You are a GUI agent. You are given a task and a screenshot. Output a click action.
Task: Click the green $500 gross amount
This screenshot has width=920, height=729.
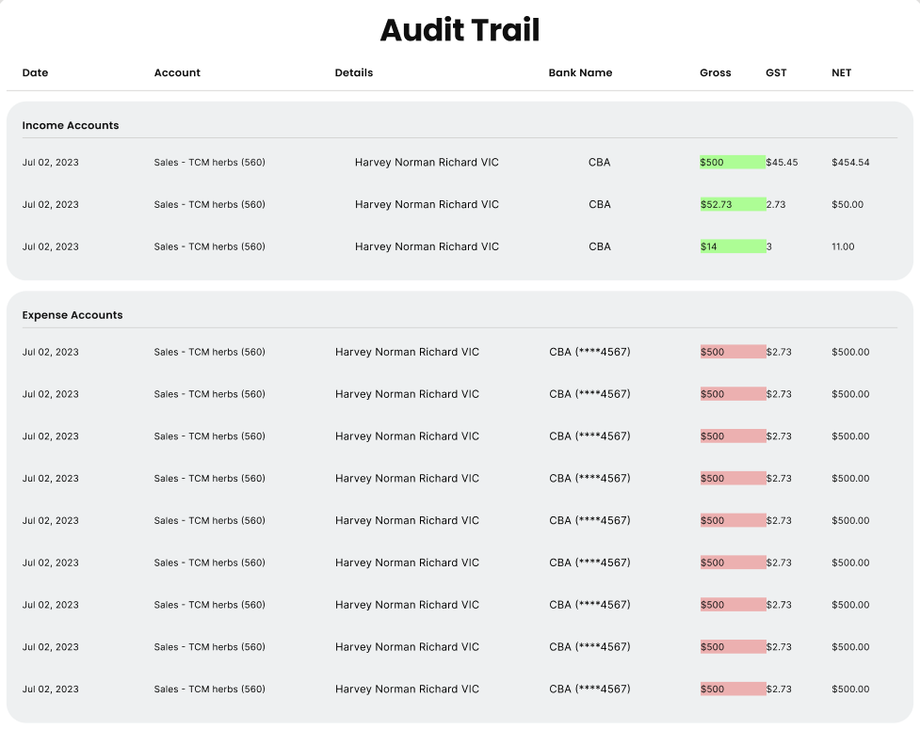pyautogui.click(x=713, y=162)
